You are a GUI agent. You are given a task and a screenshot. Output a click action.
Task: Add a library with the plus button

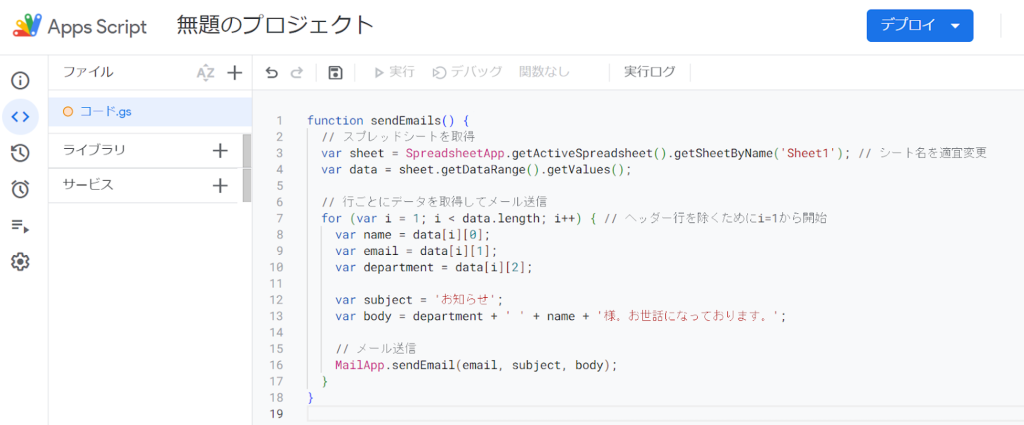(221, 150)
